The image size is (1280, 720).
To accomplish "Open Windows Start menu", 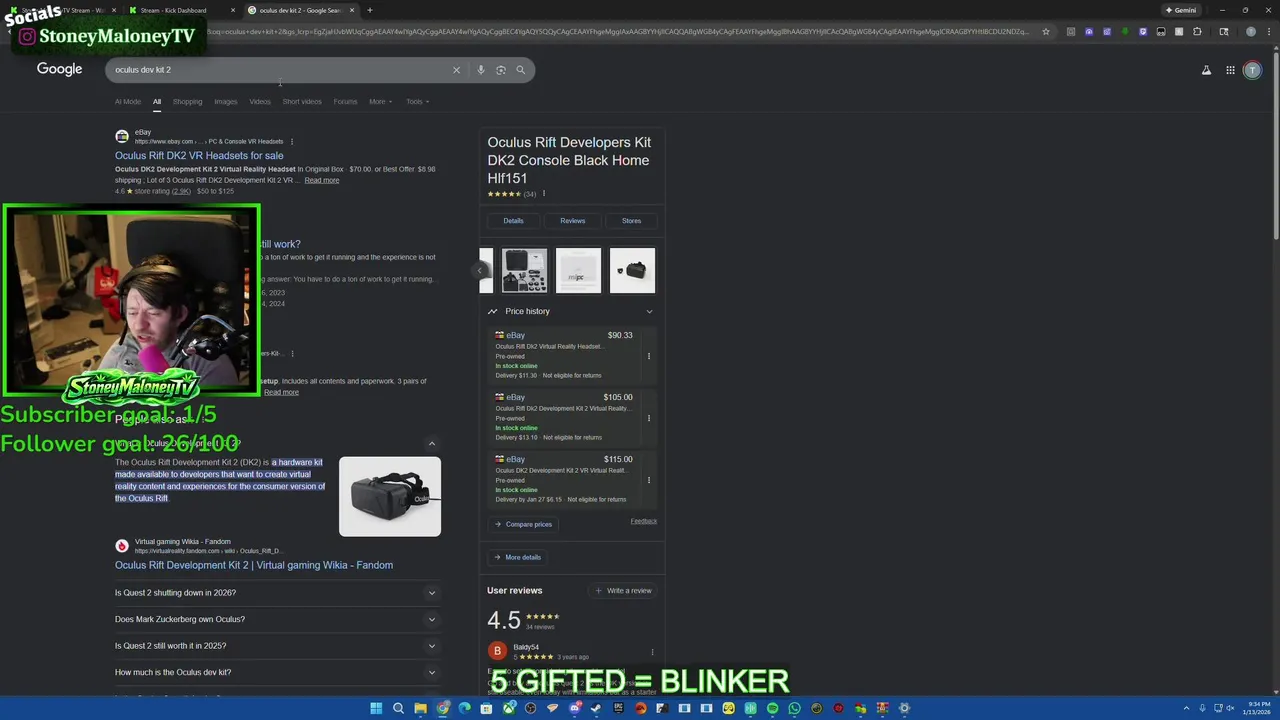I will coord(376,708).
